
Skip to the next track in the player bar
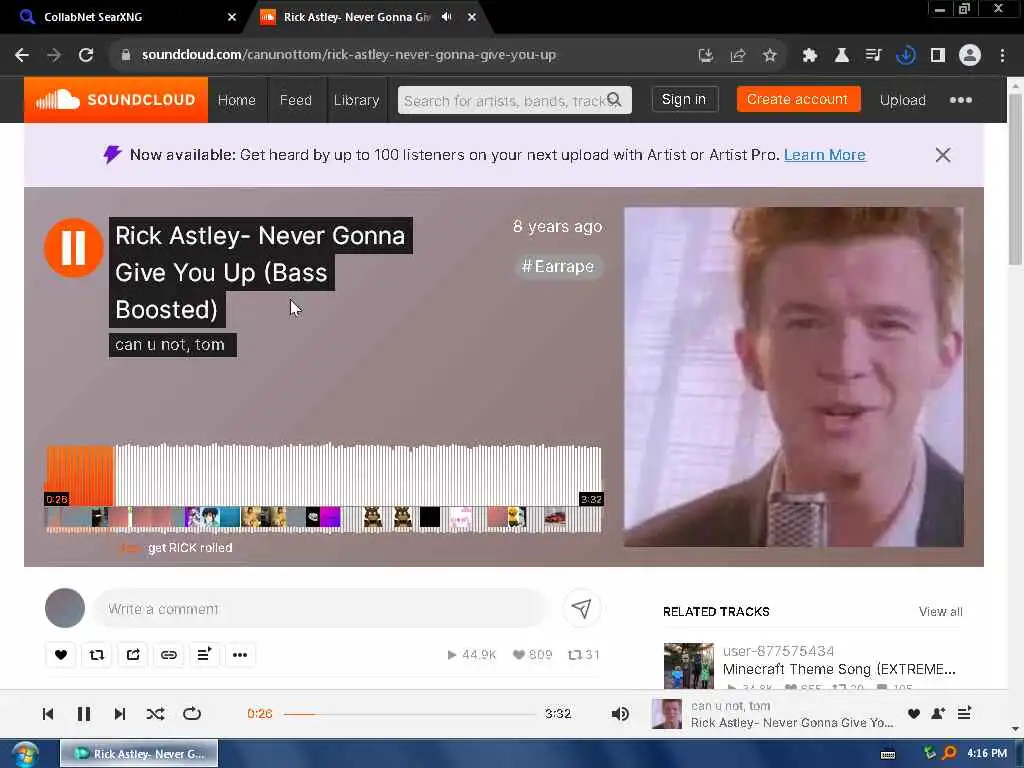120,714
